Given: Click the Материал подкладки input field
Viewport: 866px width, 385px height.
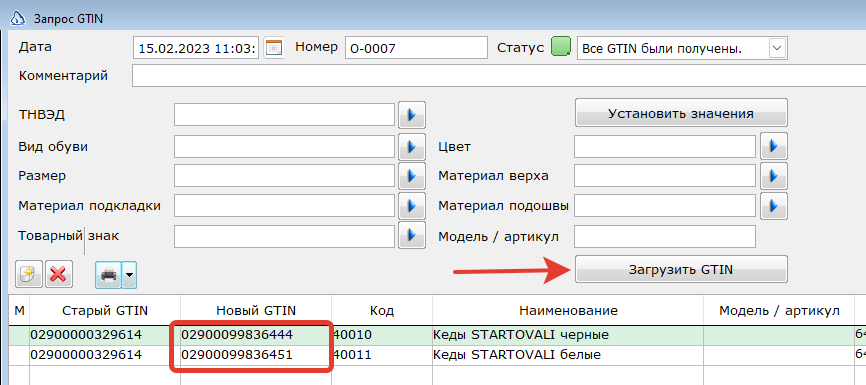Looking at the screenshot, I should 285,205.
